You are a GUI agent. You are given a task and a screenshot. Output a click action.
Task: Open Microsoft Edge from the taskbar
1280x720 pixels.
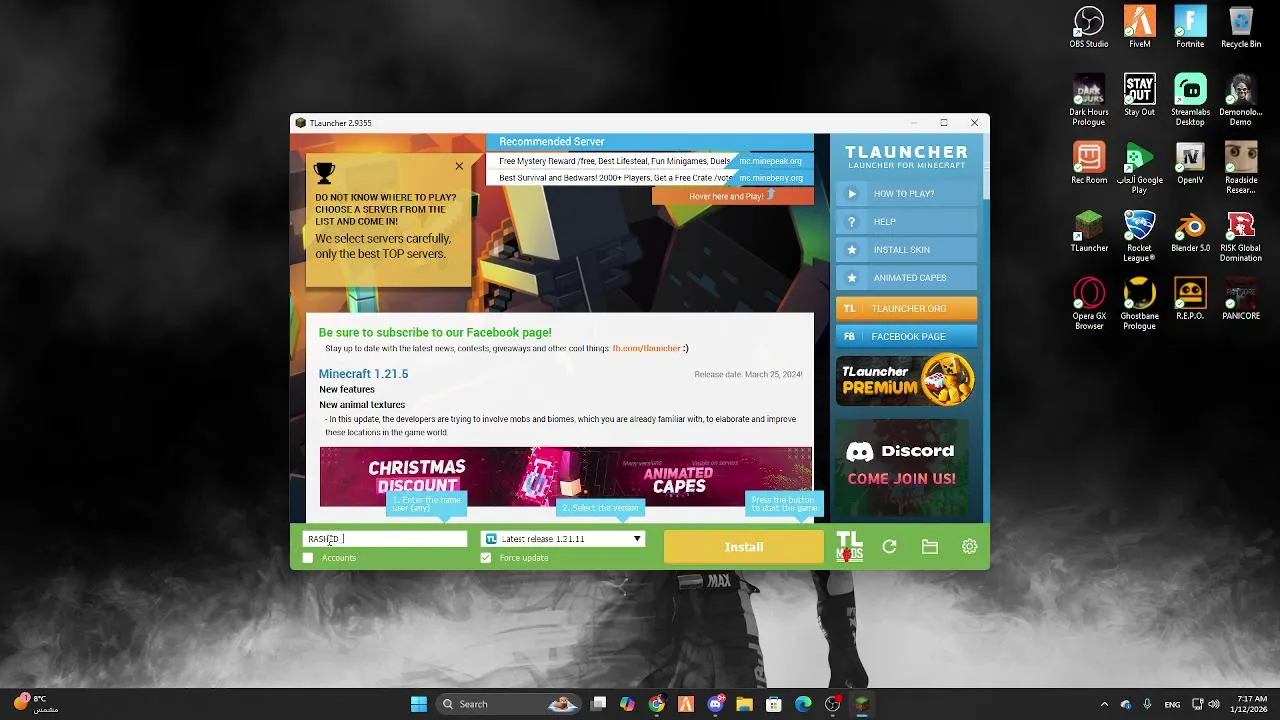click(x=803, y=704)
